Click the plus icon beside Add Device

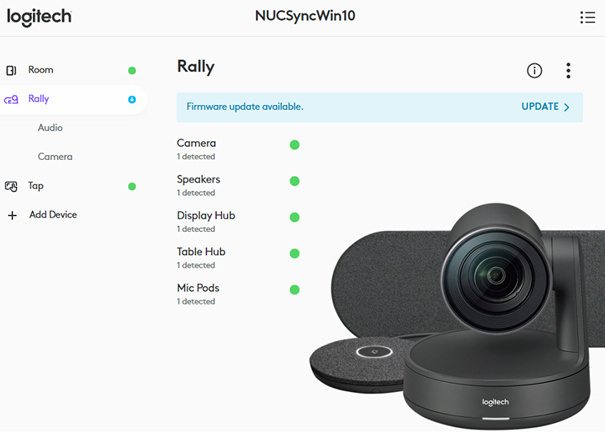tap(12, 215)
